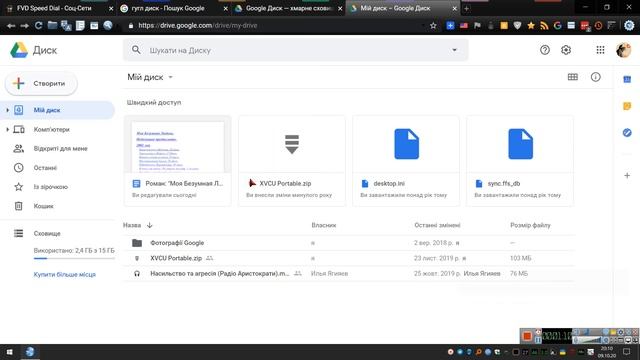Open Комп'ютери in sidebar
This screenshot has width=640, height=360.
click(51, 129)
